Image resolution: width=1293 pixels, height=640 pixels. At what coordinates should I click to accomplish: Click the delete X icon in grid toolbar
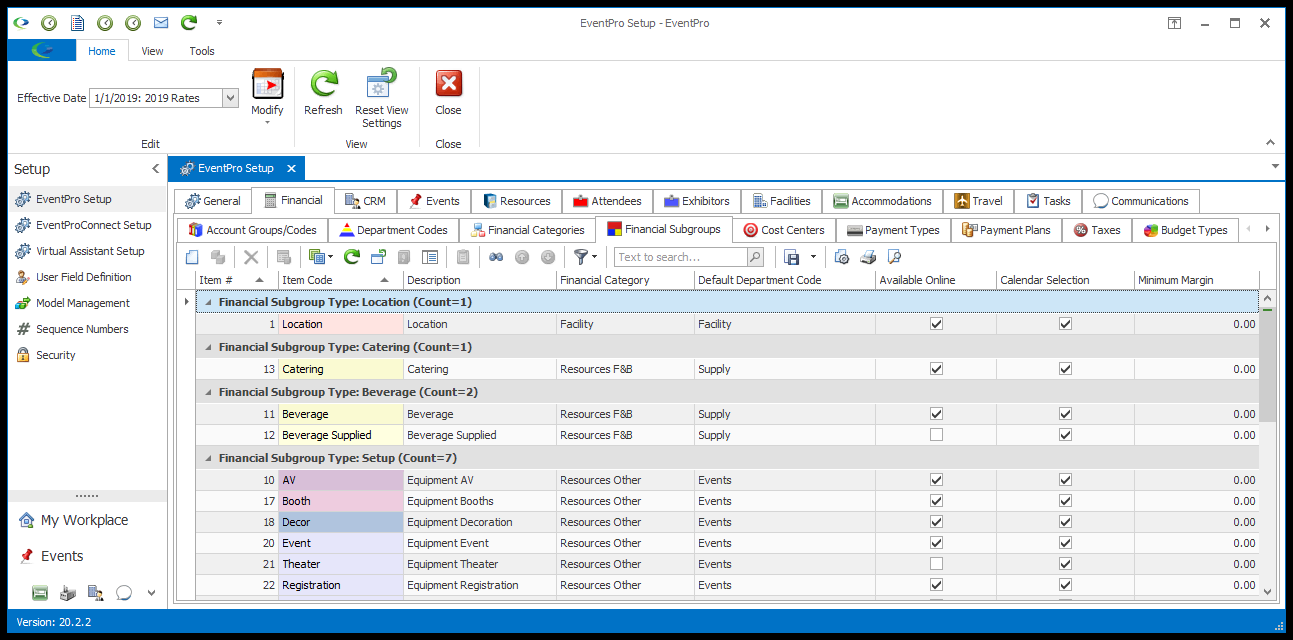click(x=251, y=257)
